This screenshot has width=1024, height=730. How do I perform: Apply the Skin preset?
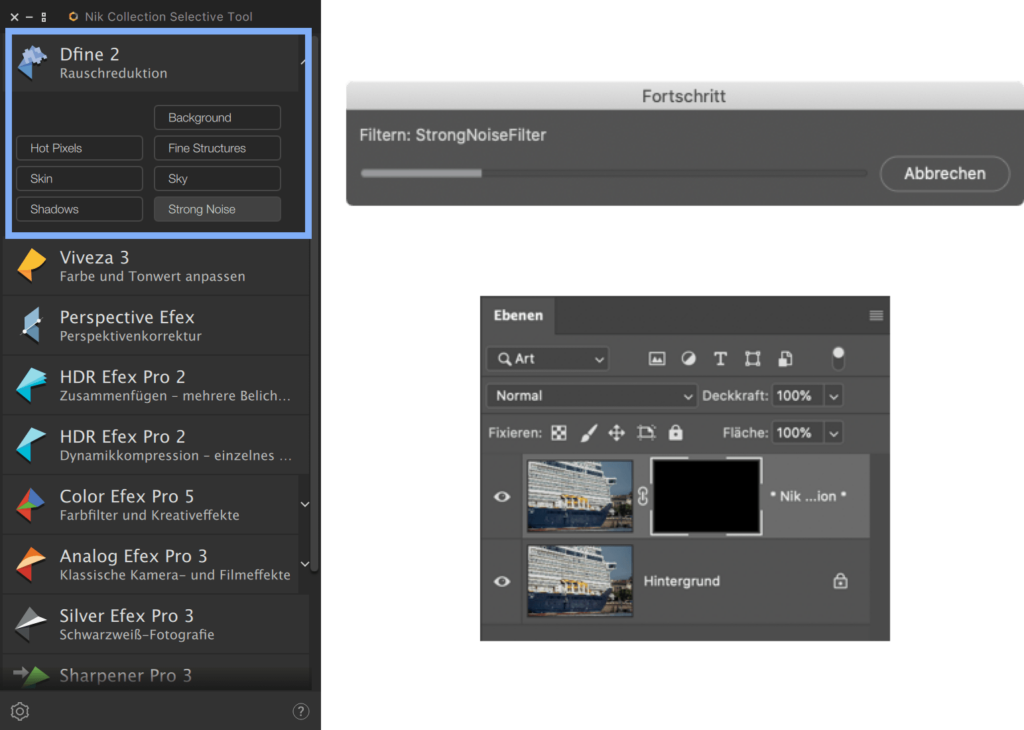pos(80,178)
